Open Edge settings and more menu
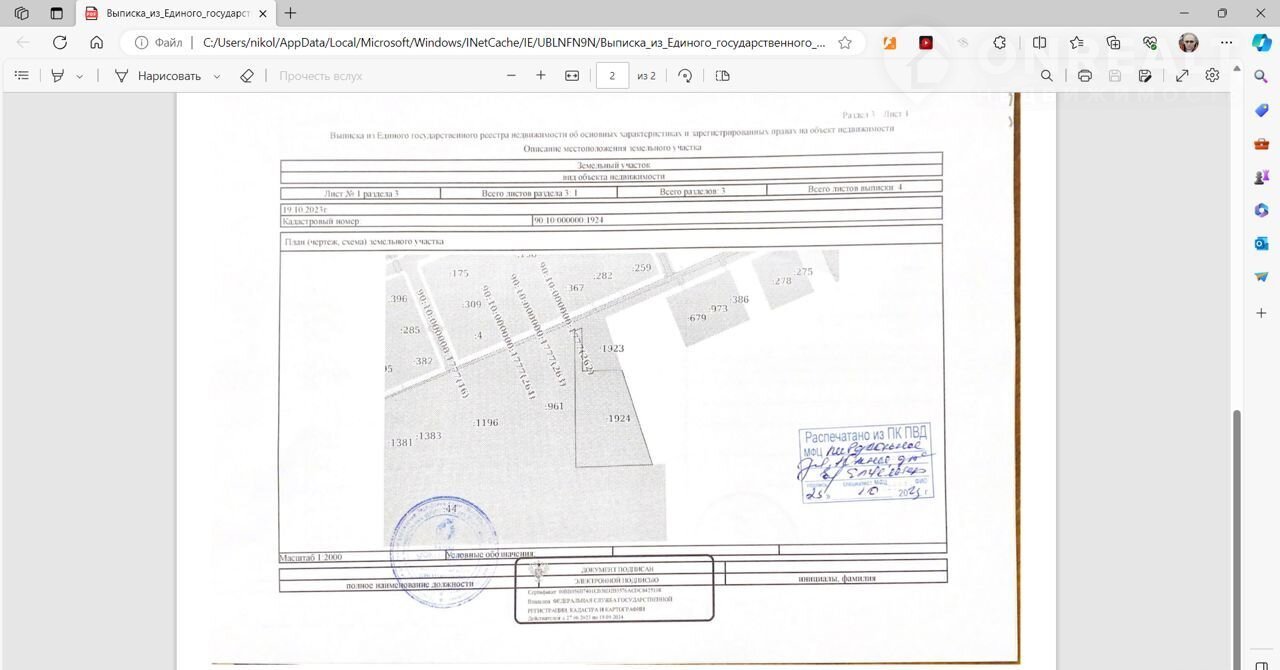This screenshot has width=1280, height=670. click(x=1225, y=43)
